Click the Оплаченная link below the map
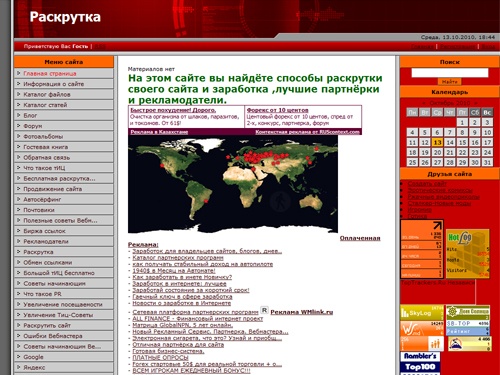This screenshot has height=375, width=500. point(360,238)
